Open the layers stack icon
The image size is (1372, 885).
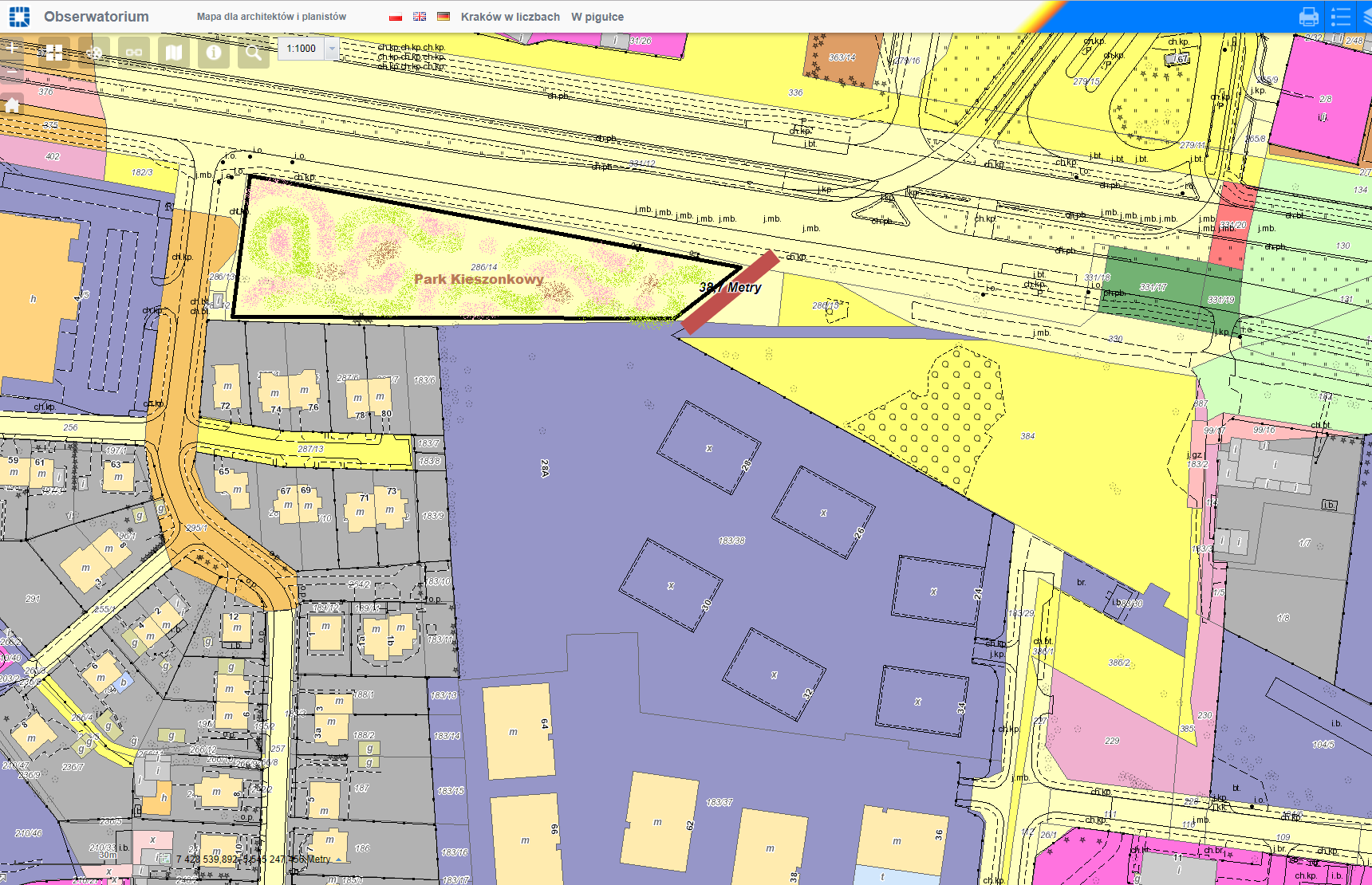pyautogui.click(x=1366, y=17)
